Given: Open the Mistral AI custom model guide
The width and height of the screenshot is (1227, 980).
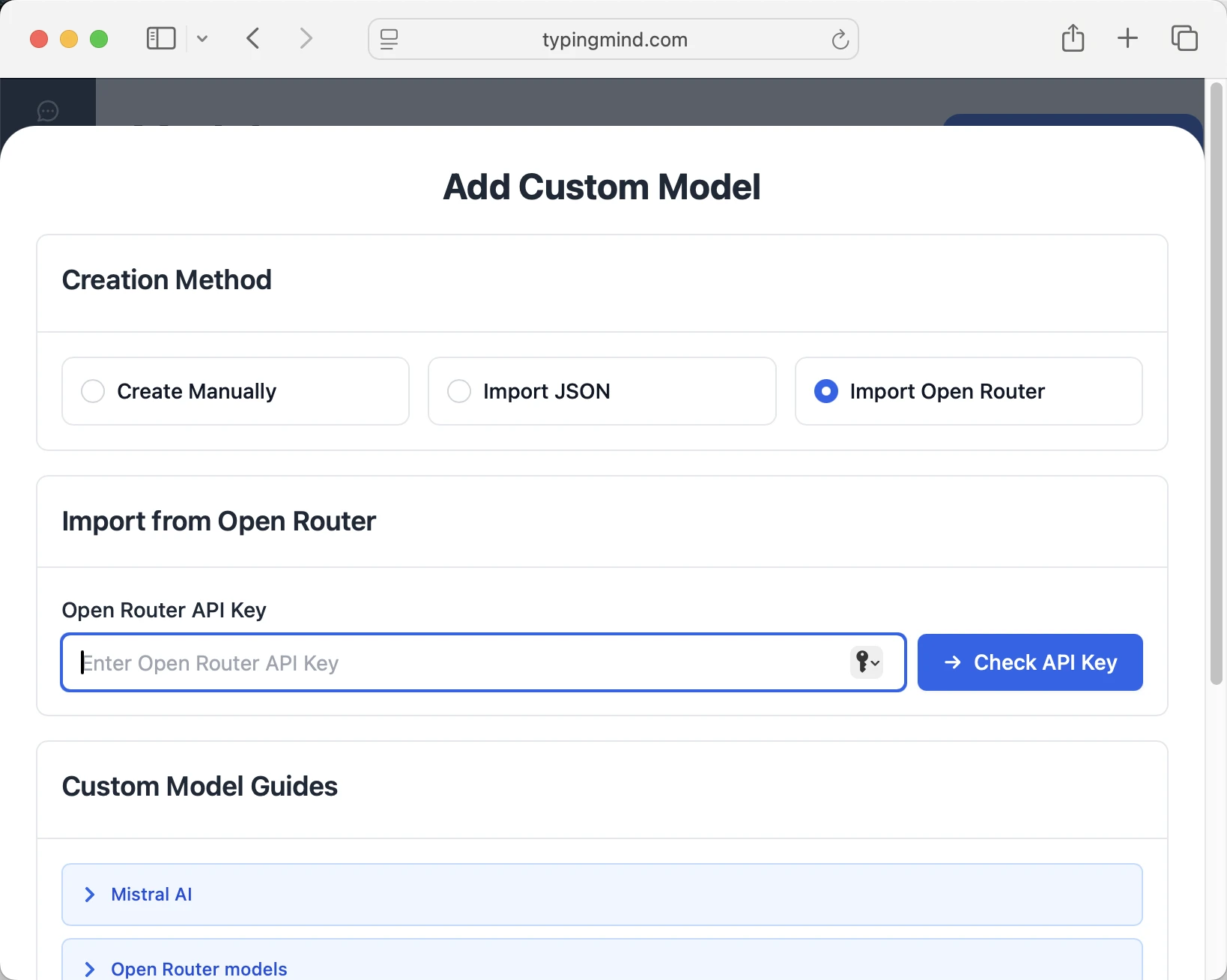Looking at the screenshot, I should point(151,894).
